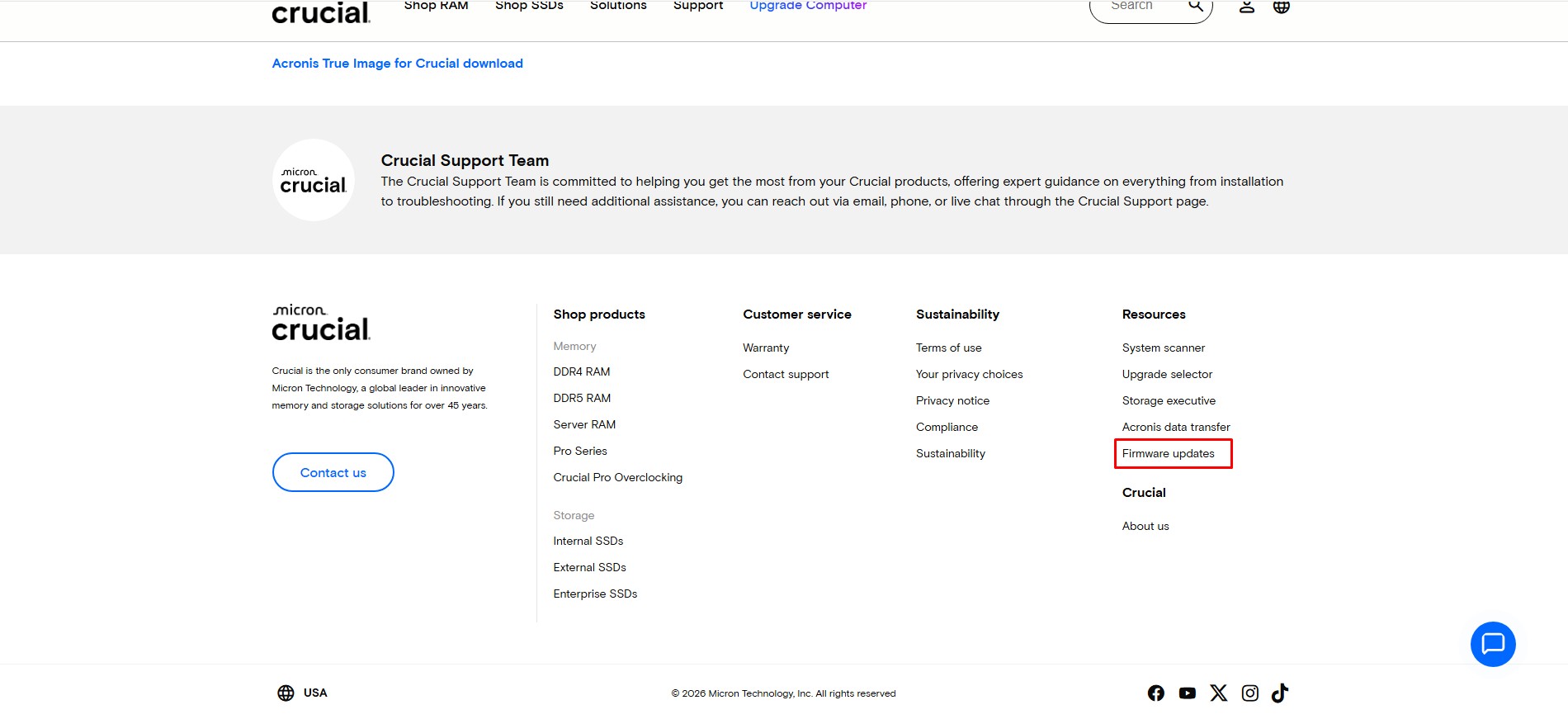Click Contact support link

point(786,375)
